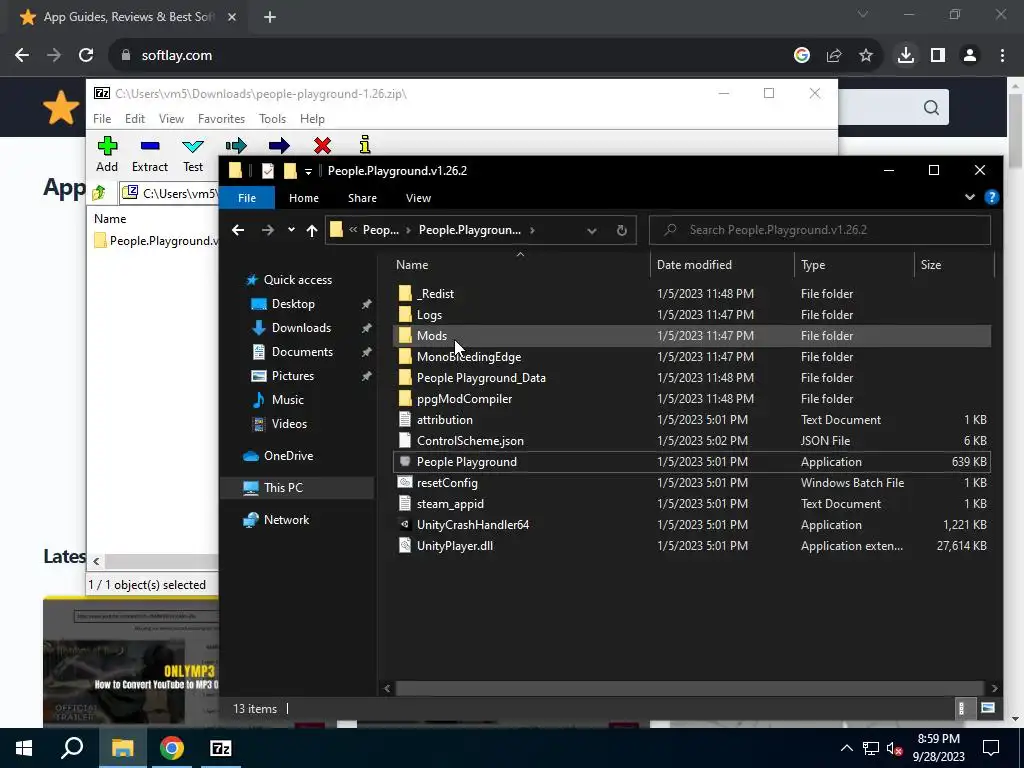The width and height of the screenshot is (1024, 768).
Task: Go forward in File Explorer
Action: [x=268, y=230]
